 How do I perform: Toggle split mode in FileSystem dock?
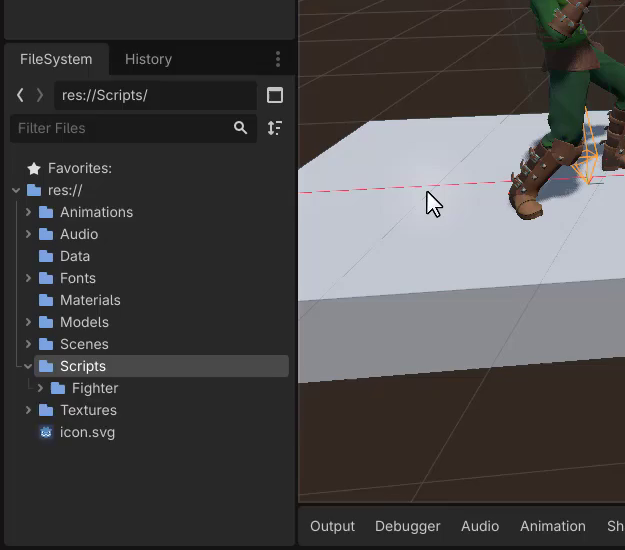pyautogui.click(x=275, y=95)
